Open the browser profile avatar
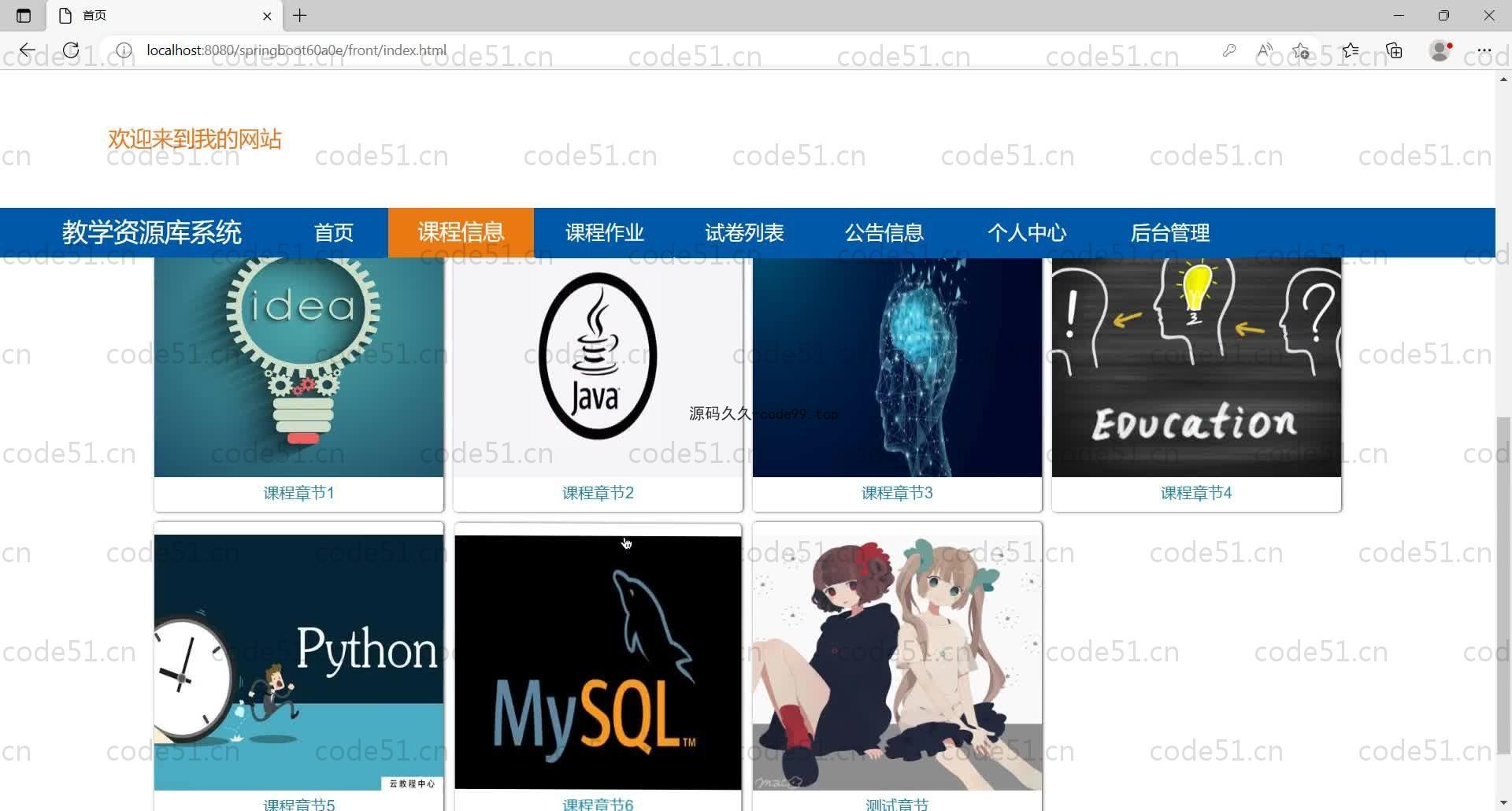Viewport: 1512px width, 811px height. pos(1440,50)
